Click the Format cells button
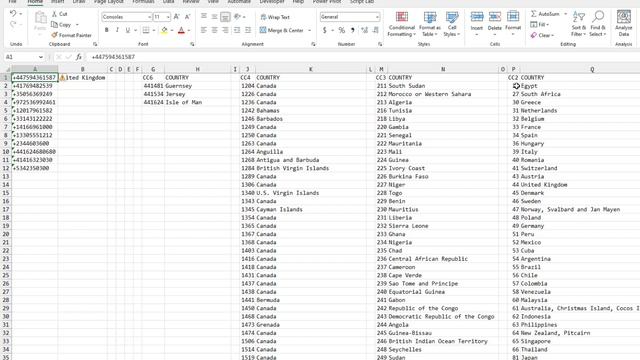 click(x=513, y=23)
